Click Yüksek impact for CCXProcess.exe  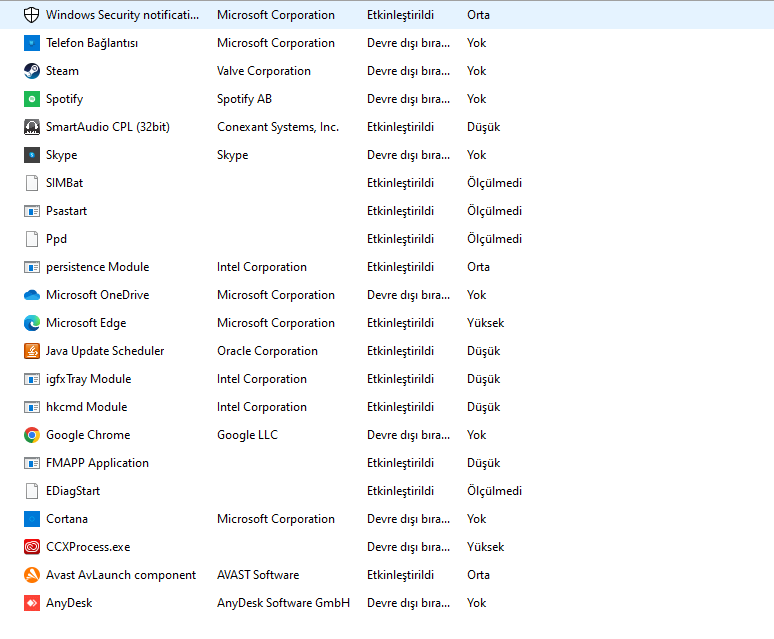point(485,547)
